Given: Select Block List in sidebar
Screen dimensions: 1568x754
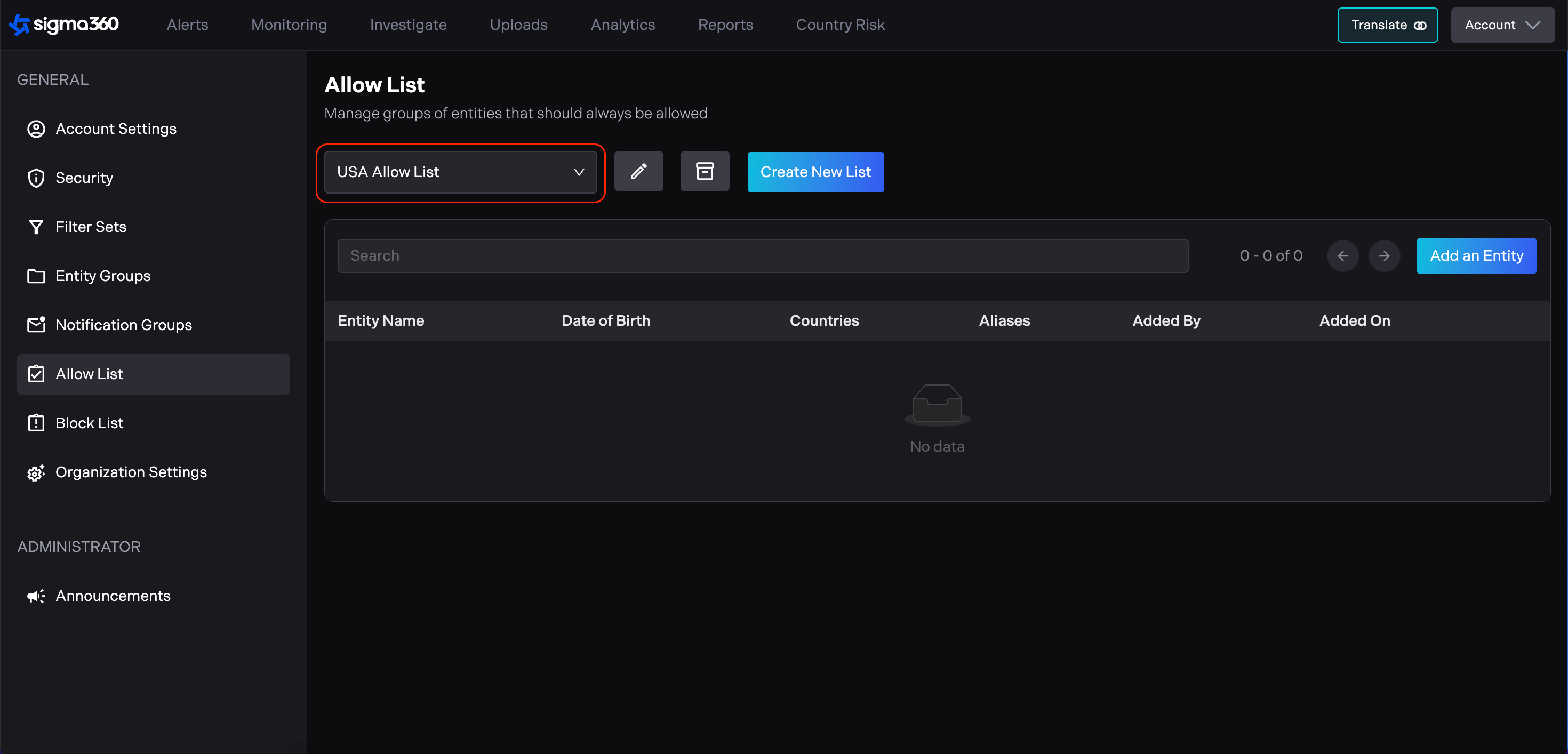Looking at the screenshot, I should pyautogui.click(x=90, y=423).
